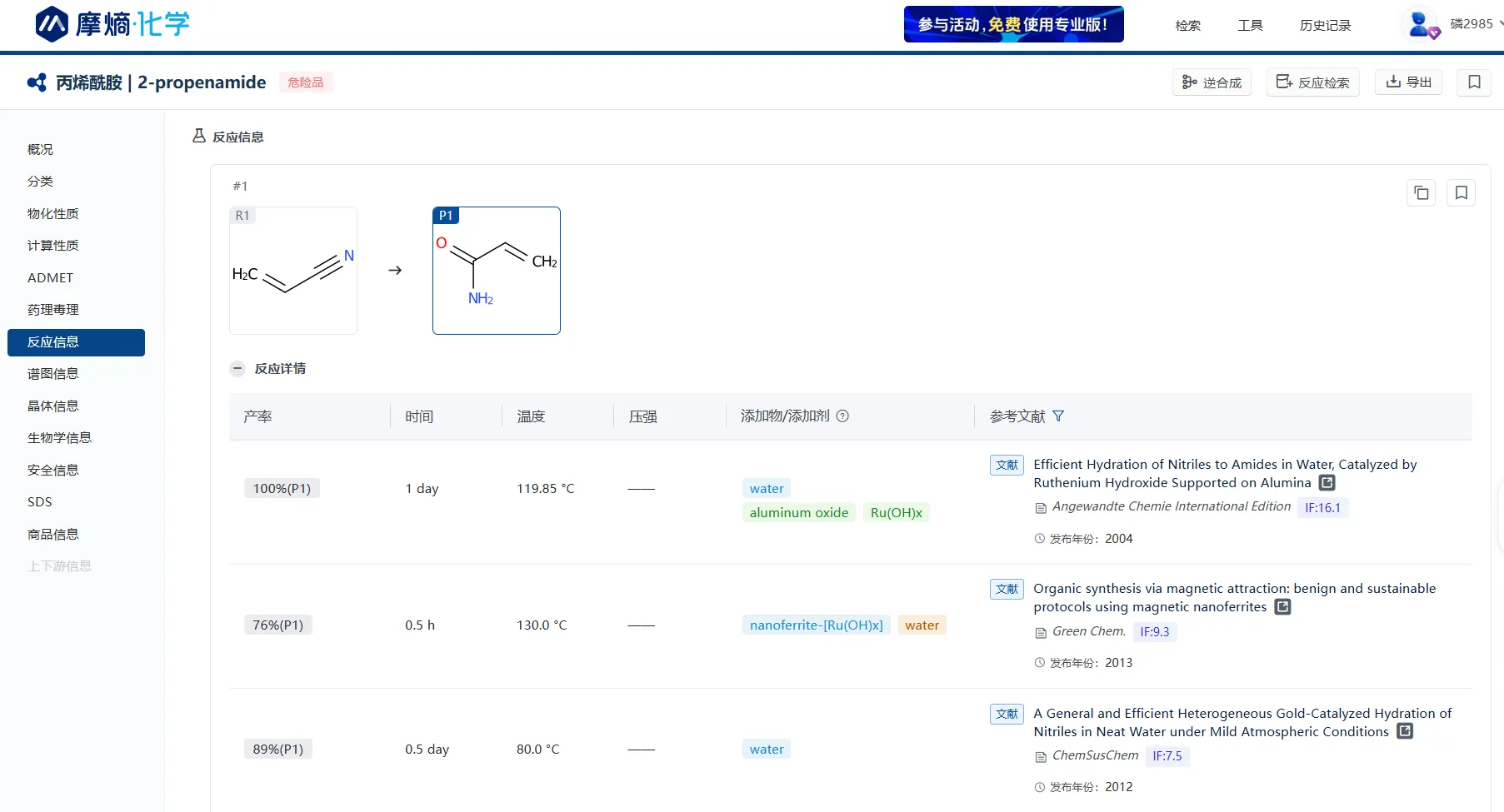Click the Angewandte Chemie International Edition journal name
This screenshot has width=1504, height=812.
[x=1172, y=506]
